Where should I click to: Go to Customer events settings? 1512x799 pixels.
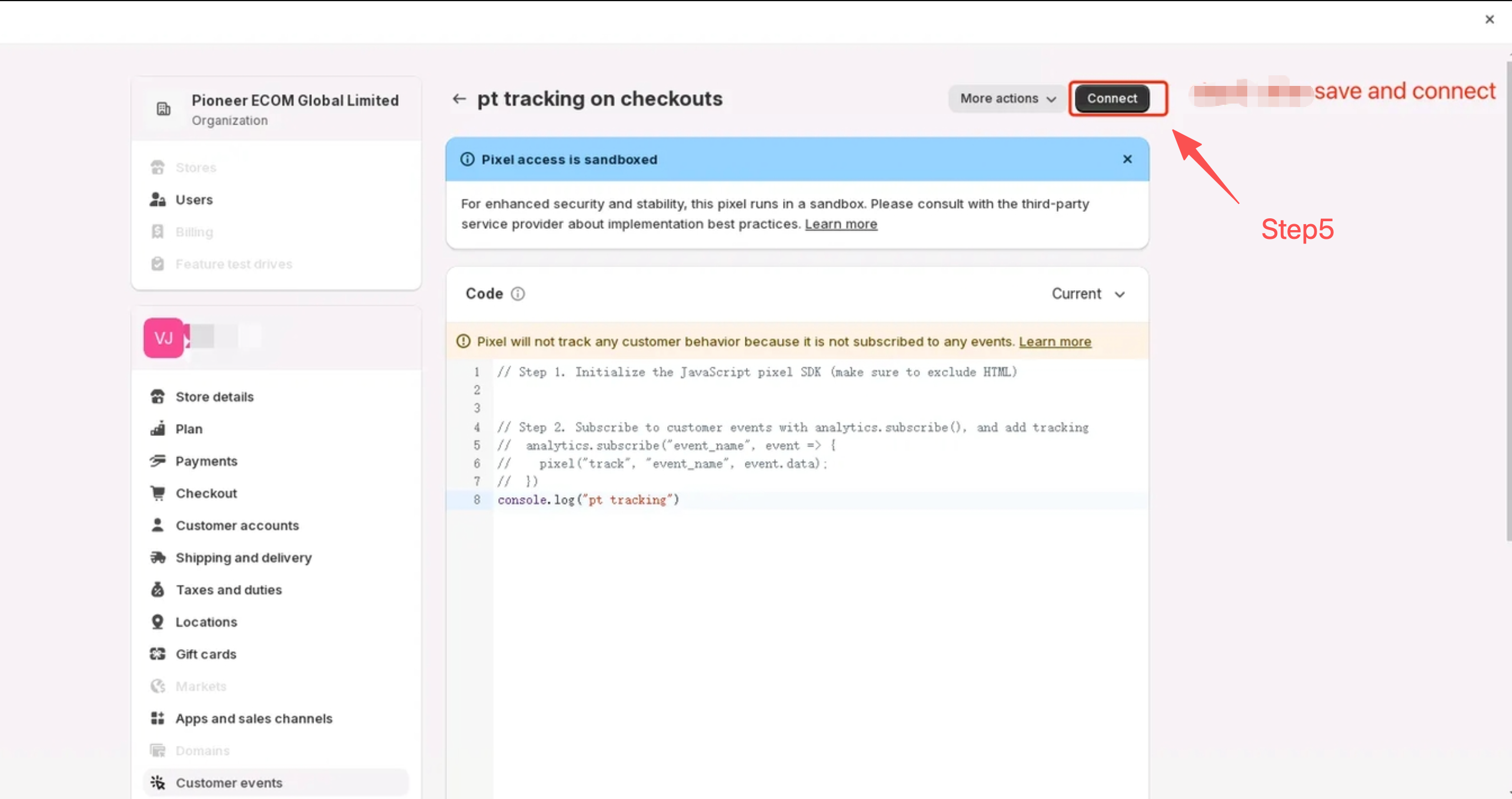(x=229, y=783)
